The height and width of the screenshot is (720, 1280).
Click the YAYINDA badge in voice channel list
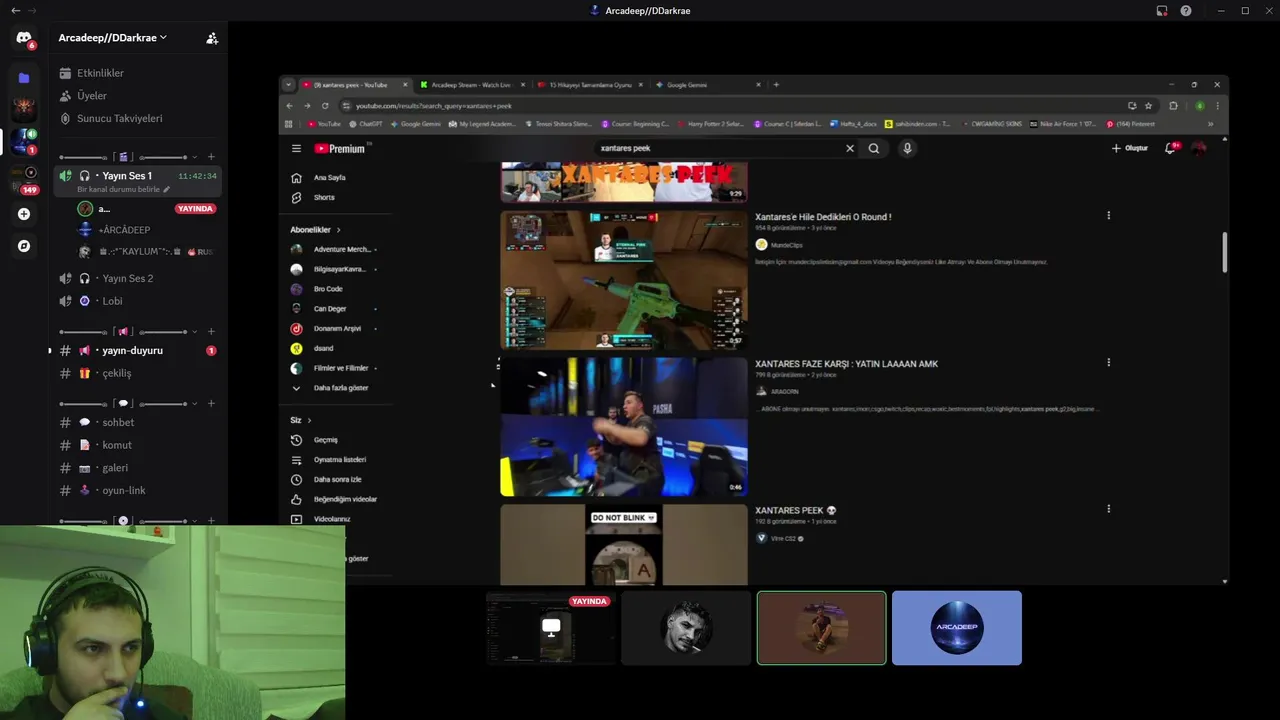click(195, 209)
